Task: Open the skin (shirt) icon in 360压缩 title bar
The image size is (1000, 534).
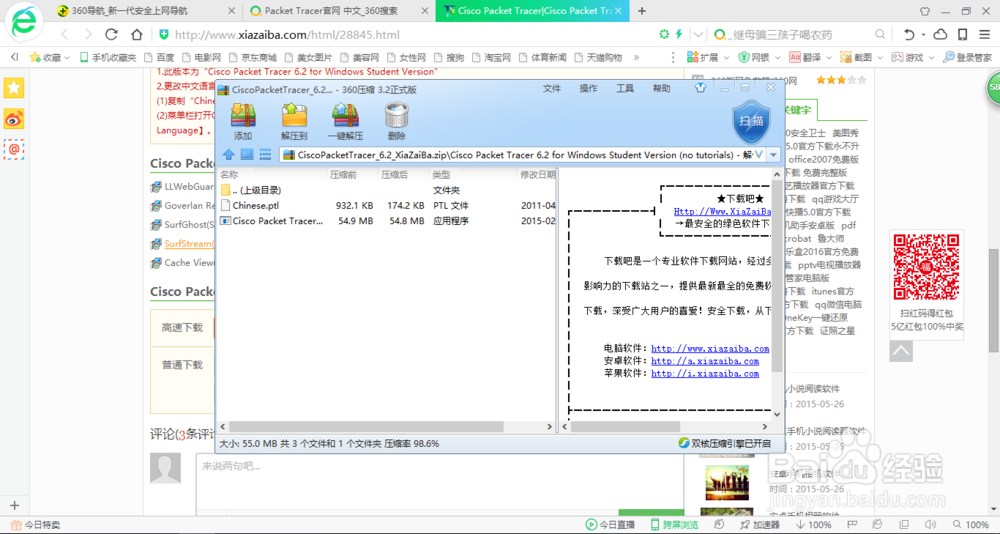Action: (x=702, y=88)
